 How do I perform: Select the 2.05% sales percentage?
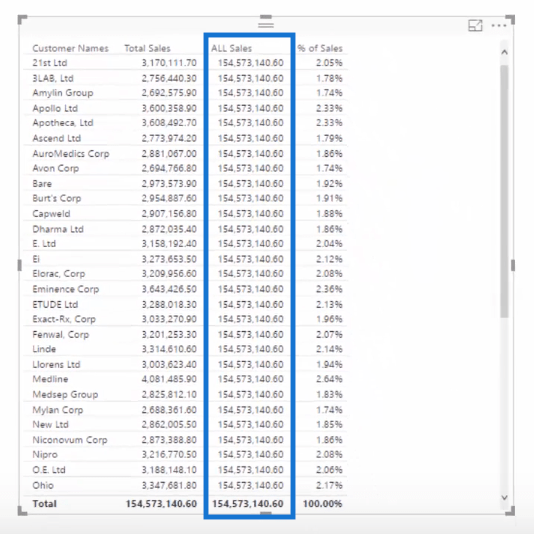click(329, 63)
